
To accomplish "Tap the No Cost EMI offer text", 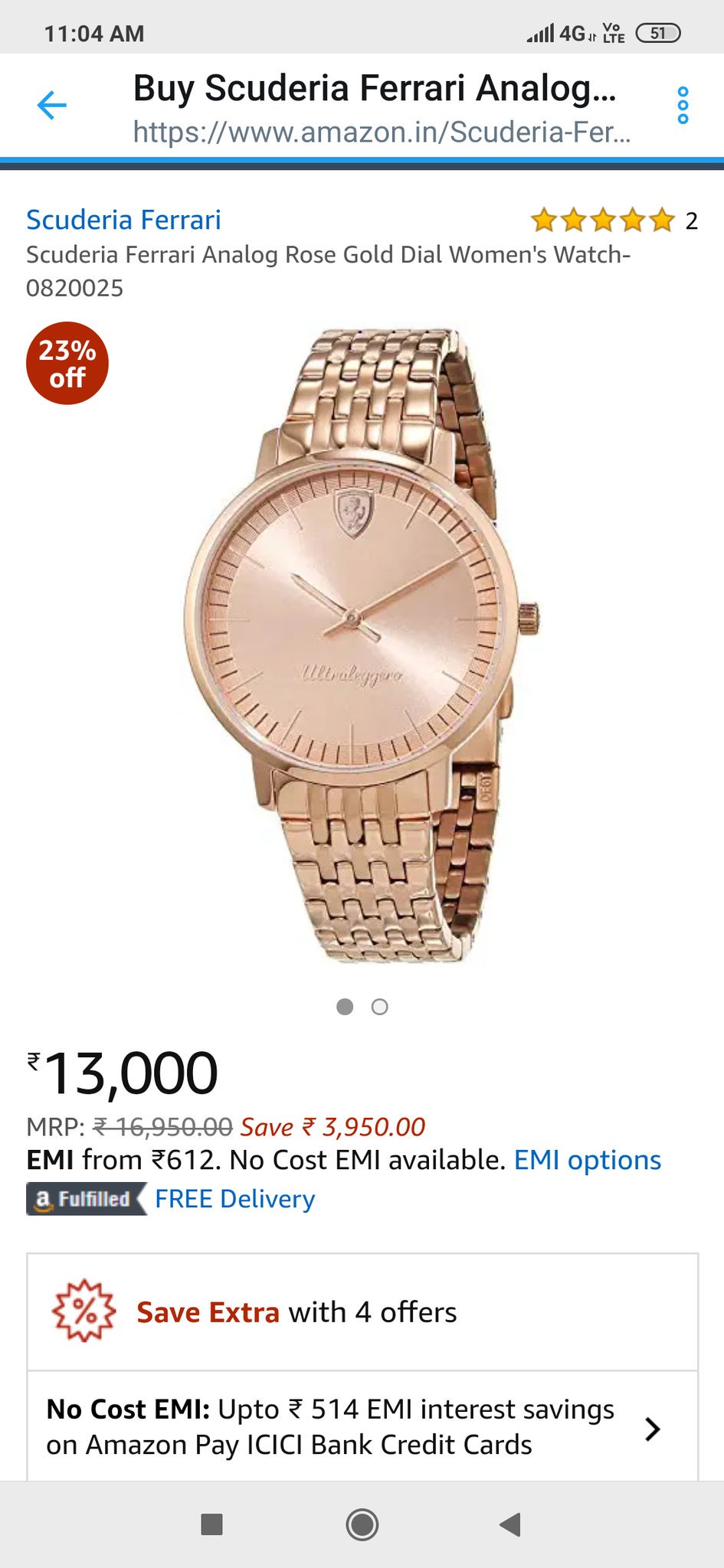I will pyautogui.click(x=330, y=1427).
